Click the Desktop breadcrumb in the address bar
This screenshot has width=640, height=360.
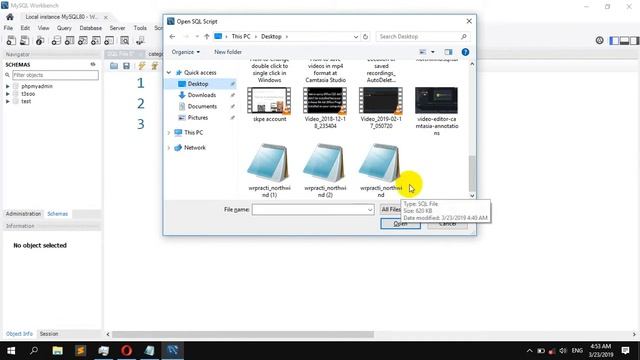click(271, 36)
